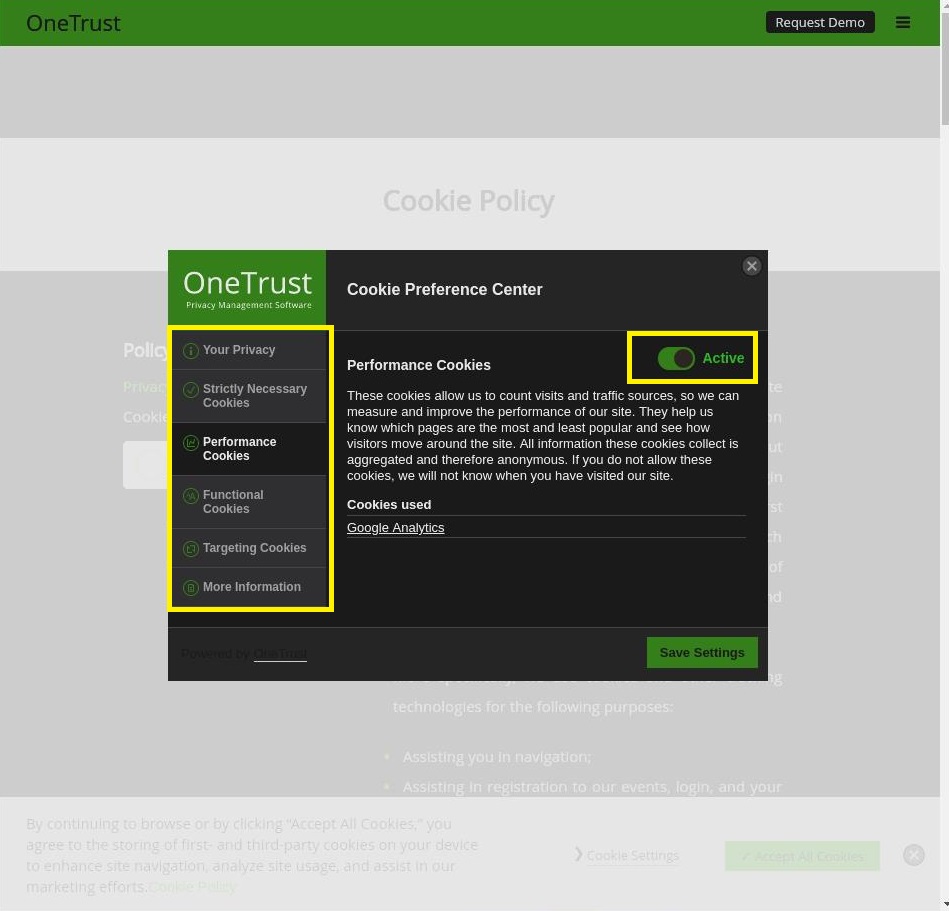The width and height of the screenshot is (949, 911).
Task: Click the Strictly Necessary Cookies checkmark icon
Action: (x=191, y=389)
